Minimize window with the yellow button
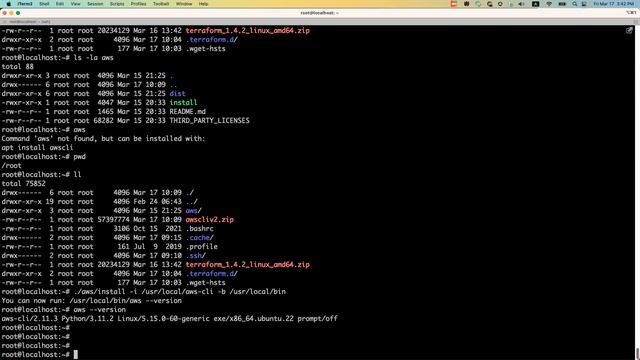Viewport: 640px width, 360px height. click(x=11, y=13)
